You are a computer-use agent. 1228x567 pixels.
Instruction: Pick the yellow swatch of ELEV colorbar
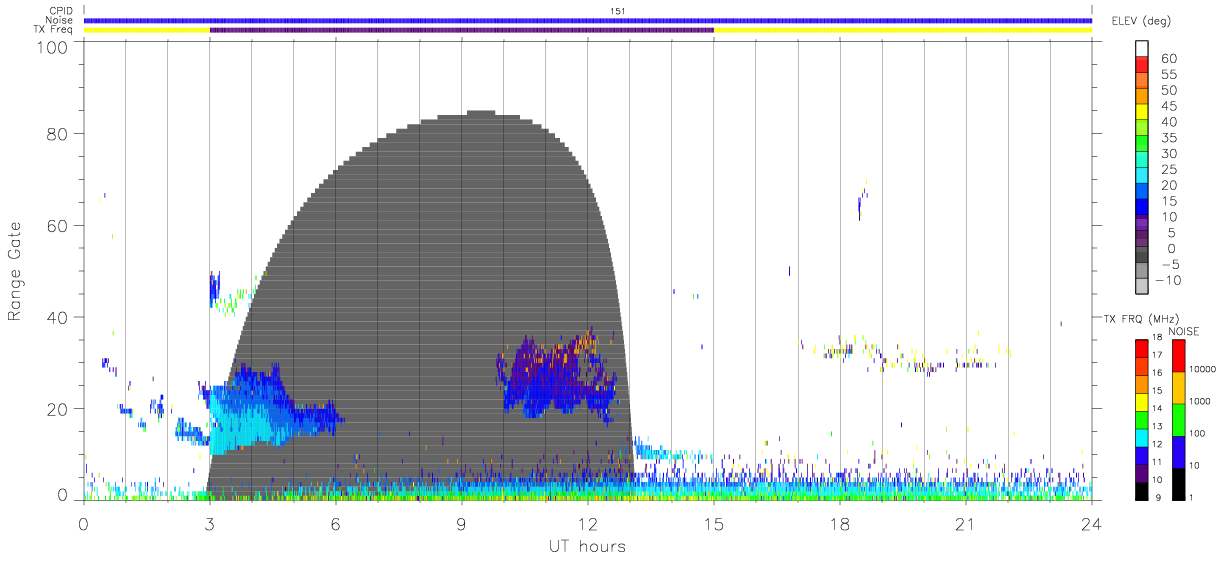point(1142,112)
